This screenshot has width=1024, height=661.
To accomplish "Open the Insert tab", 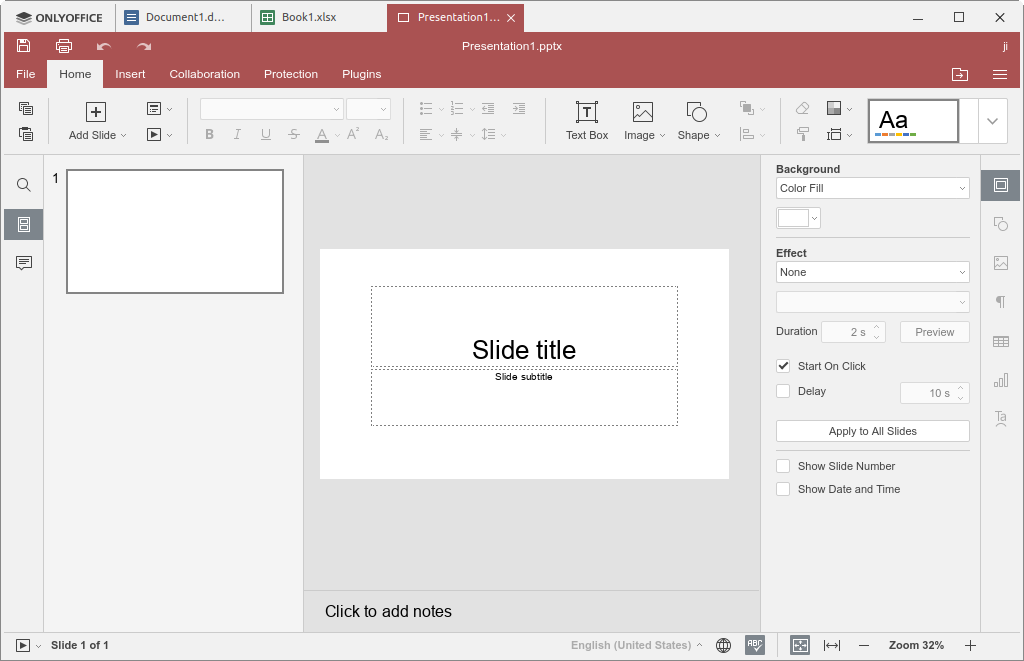I will coord(130,74).
